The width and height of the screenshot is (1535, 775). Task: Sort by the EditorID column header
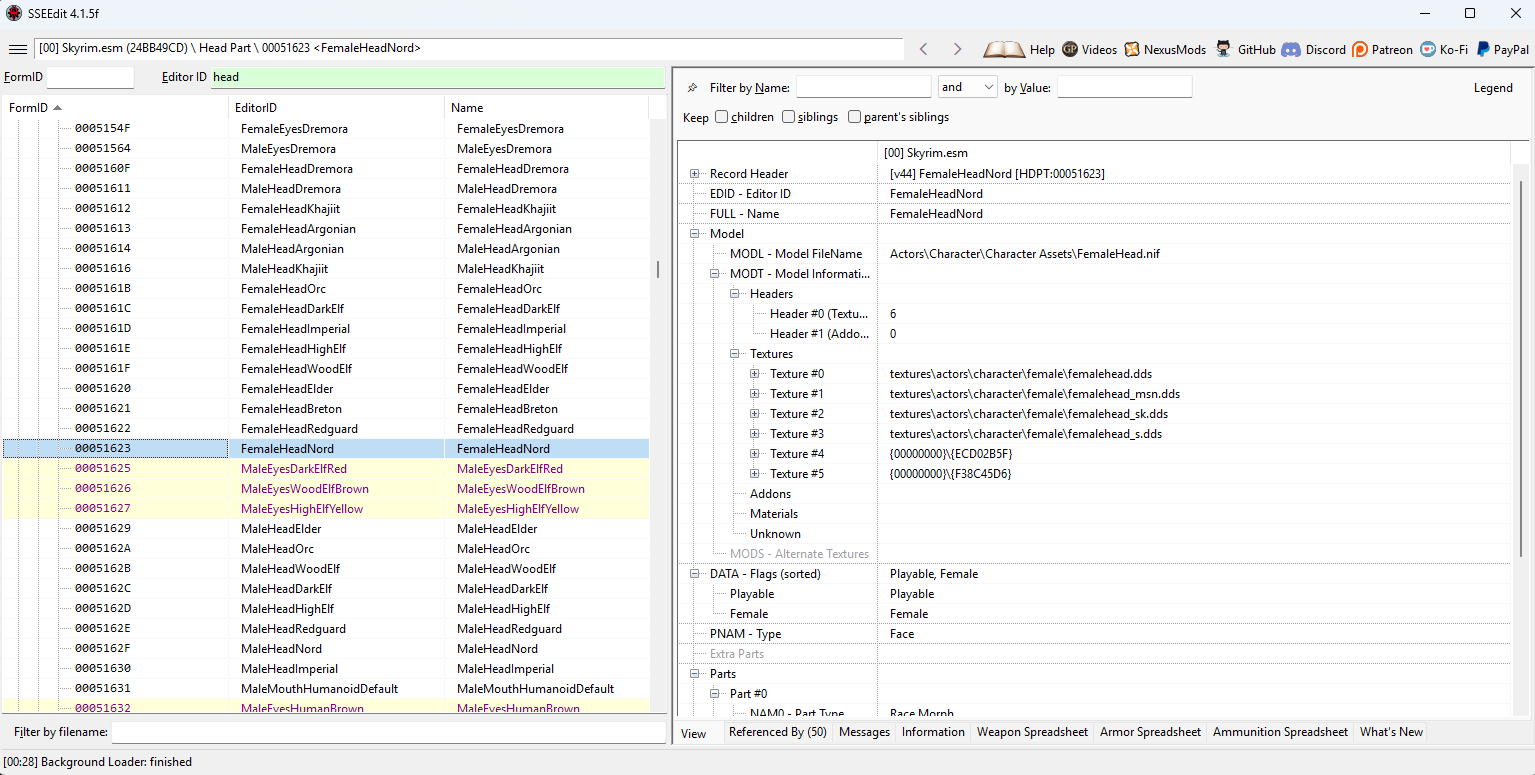point(337,108)
